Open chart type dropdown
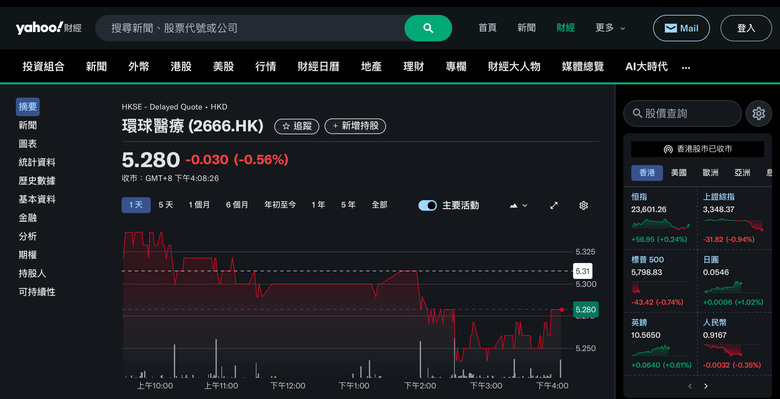This screenshot has width=780, height=399. pyautogui.click(x=518, y=205)
